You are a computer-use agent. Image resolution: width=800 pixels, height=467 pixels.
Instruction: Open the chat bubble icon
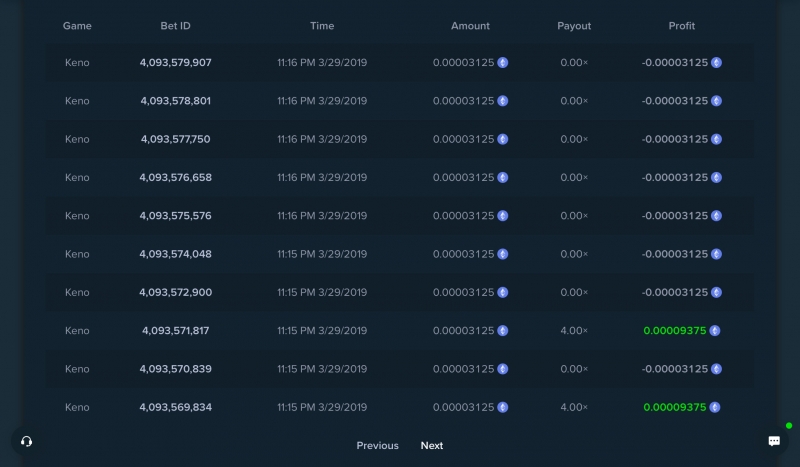(774, 441)
